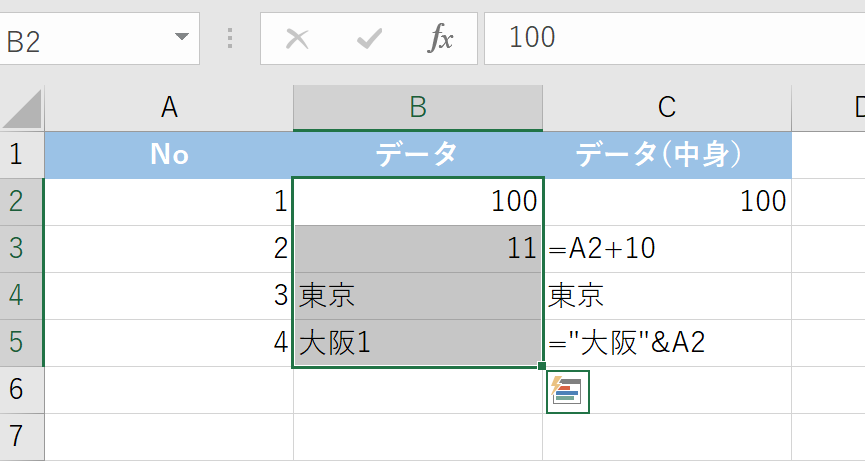This screenshot has width=865, height=461.
Task: Select cell showing =A2+10 formula text
Action: pyautogui.click(x=667, y=249)
